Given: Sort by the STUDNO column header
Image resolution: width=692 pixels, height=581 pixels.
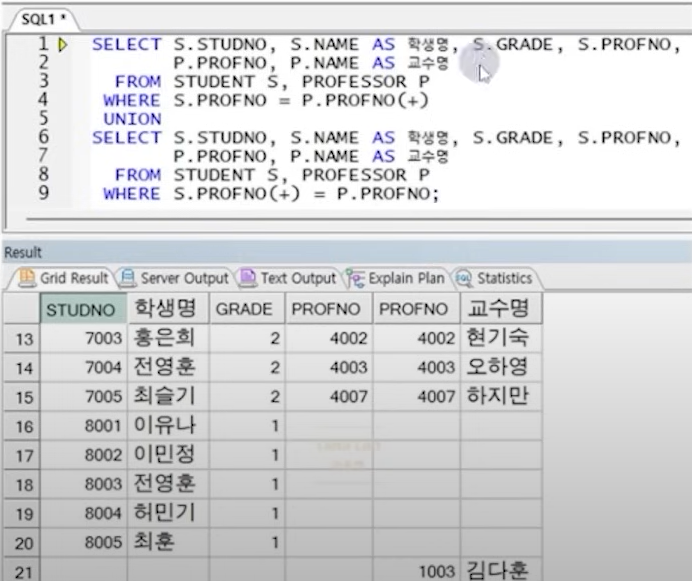Looking at the screenshot, I should pyautogui.click(x=83, y=309).
